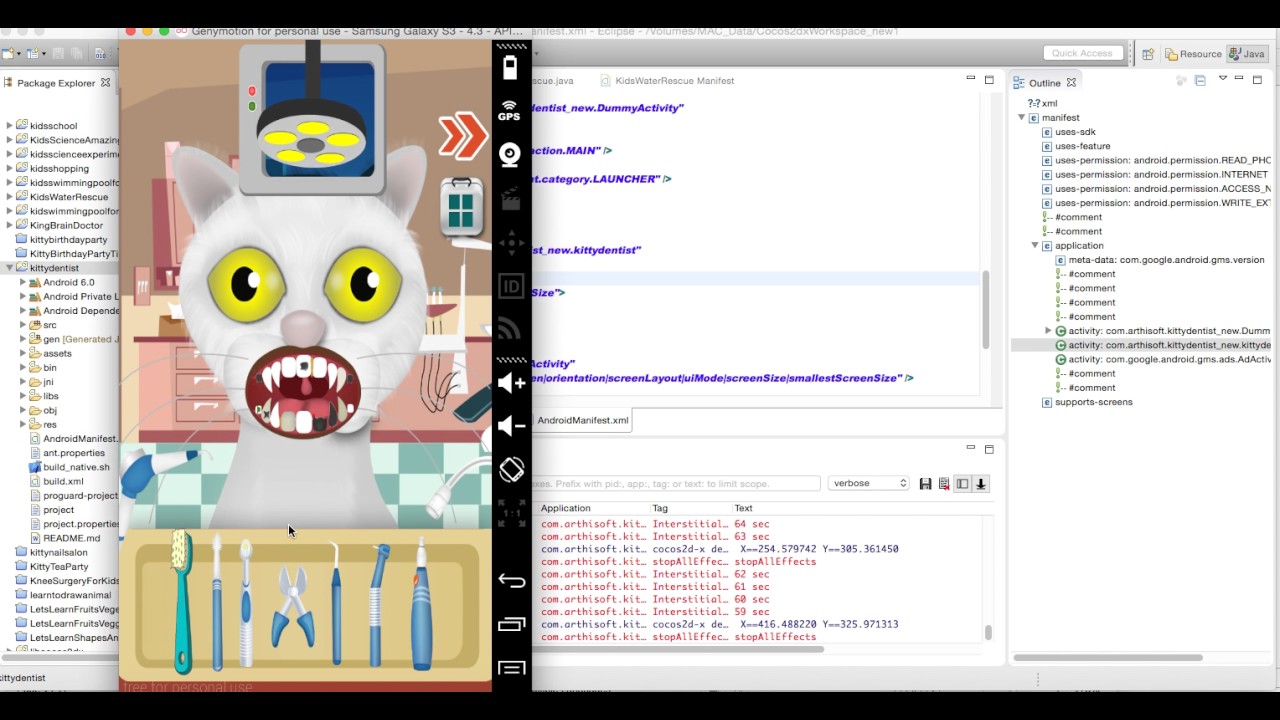Viewport: 1280px width, 720px height.
Task: Pick the green toothbrush tool
Action: [x=181, y=602]
